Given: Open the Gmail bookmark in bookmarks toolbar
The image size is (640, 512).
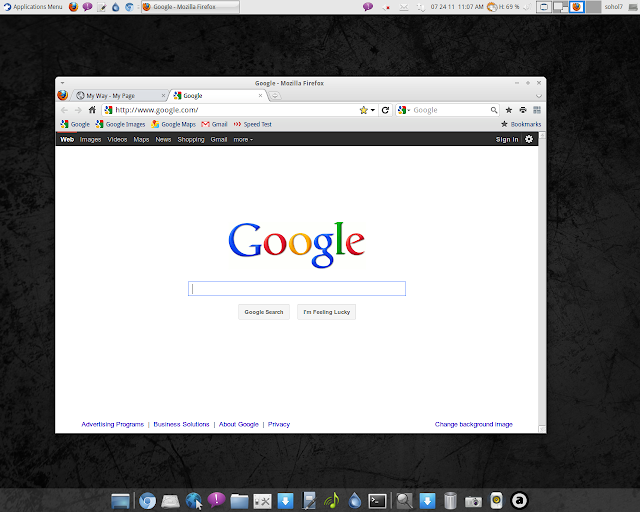Looking at the screenshot, I should 214,124.
